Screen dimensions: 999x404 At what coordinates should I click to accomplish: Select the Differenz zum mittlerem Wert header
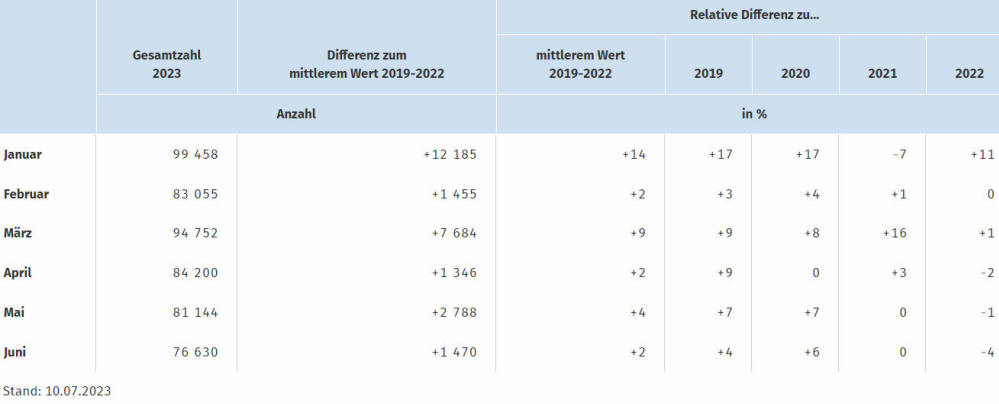tap(366, 64)
